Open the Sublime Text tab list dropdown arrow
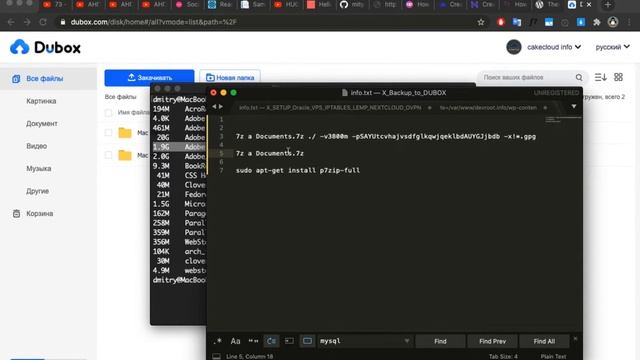 (574, 107)
